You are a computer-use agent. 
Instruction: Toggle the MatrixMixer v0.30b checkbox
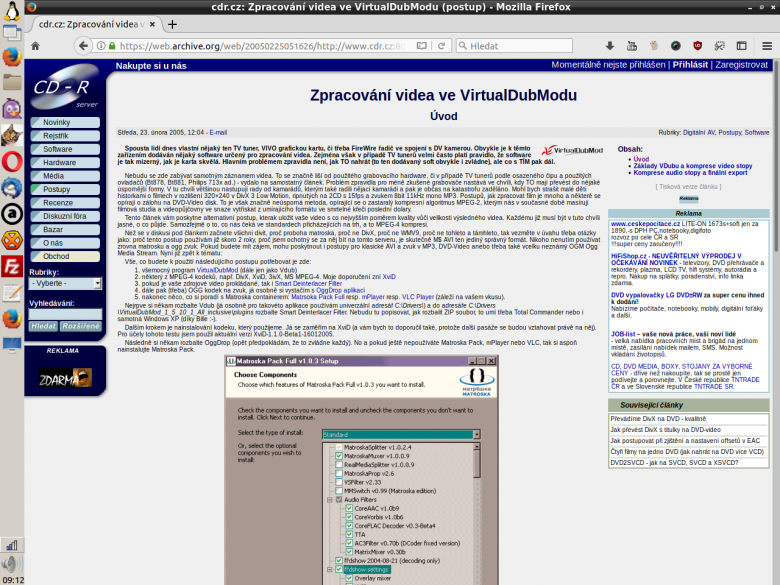point(349,552)
